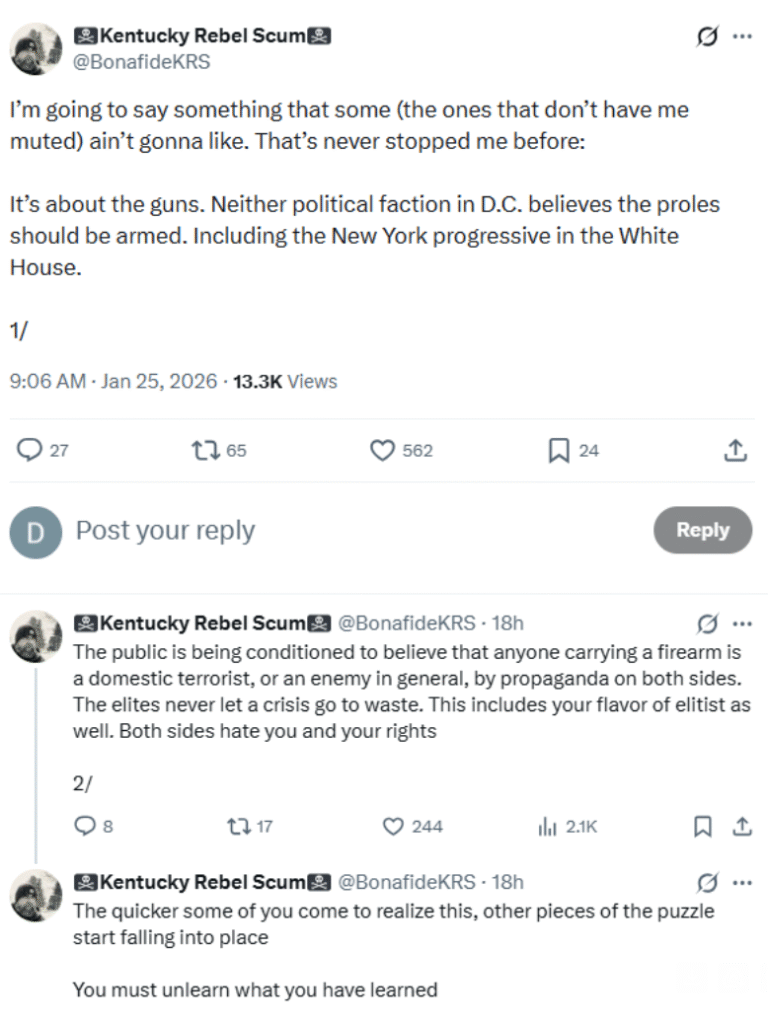Reply to the second thread post (8 replies)
The image size is (768, 1024).
click(x=85, y=827)
